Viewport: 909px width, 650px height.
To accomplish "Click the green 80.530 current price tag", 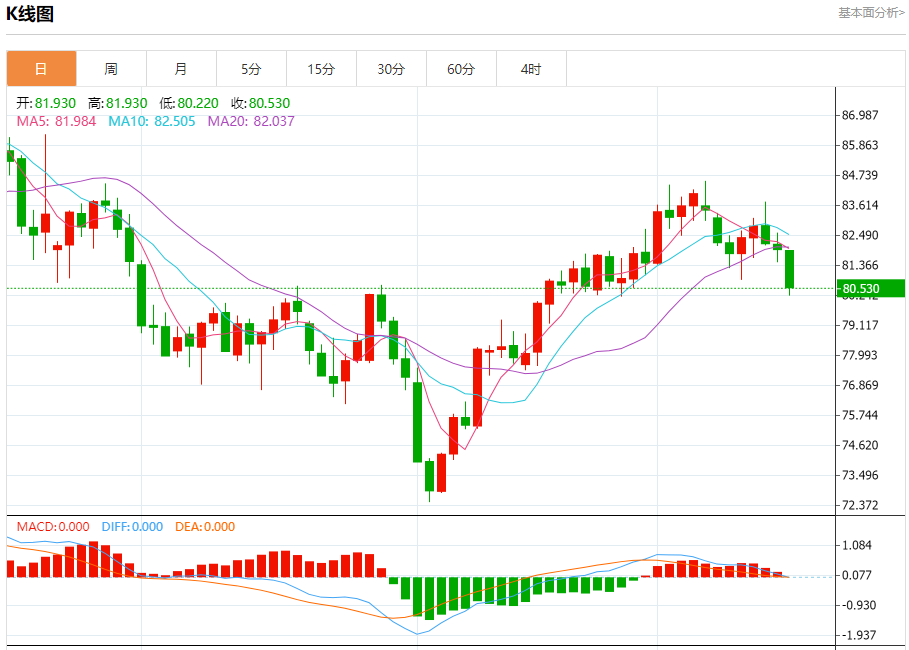I will 859,289.
